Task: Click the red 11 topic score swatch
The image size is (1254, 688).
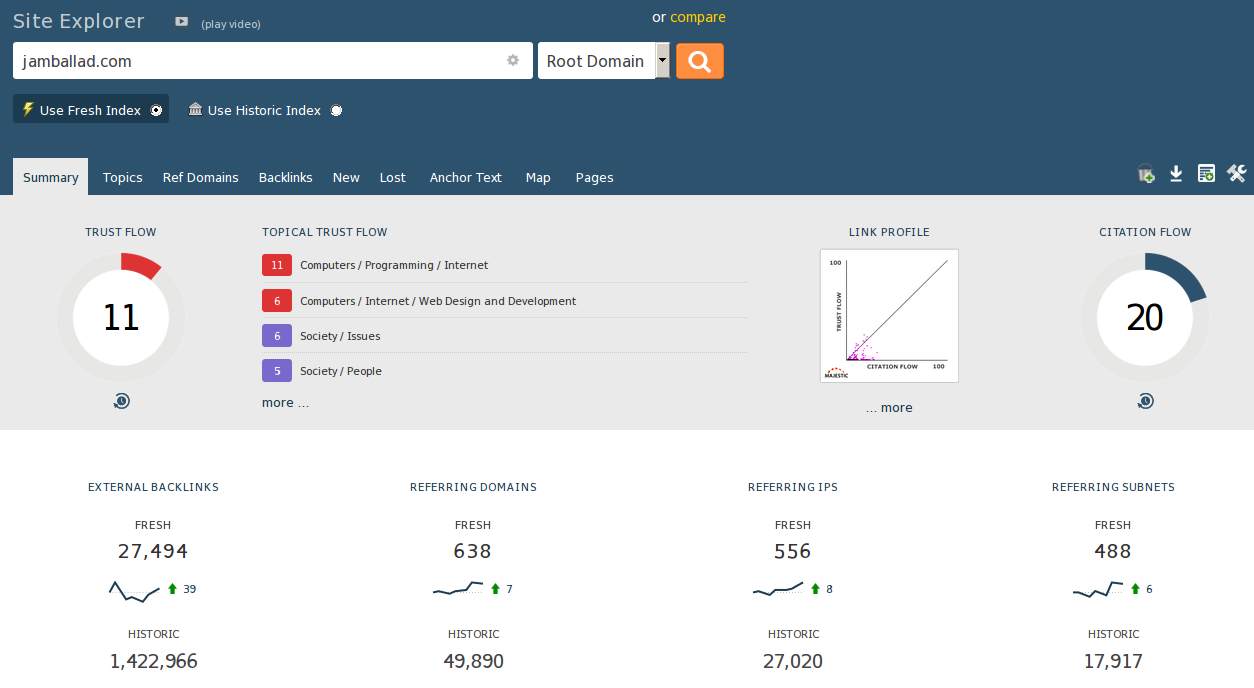Action: tap(277, 265)
